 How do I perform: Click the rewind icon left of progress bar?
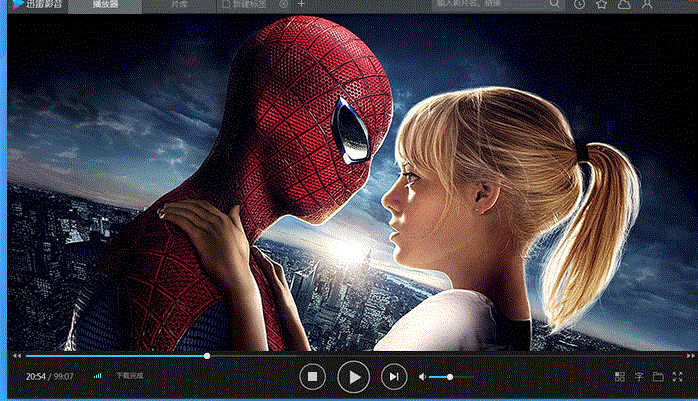16,355
